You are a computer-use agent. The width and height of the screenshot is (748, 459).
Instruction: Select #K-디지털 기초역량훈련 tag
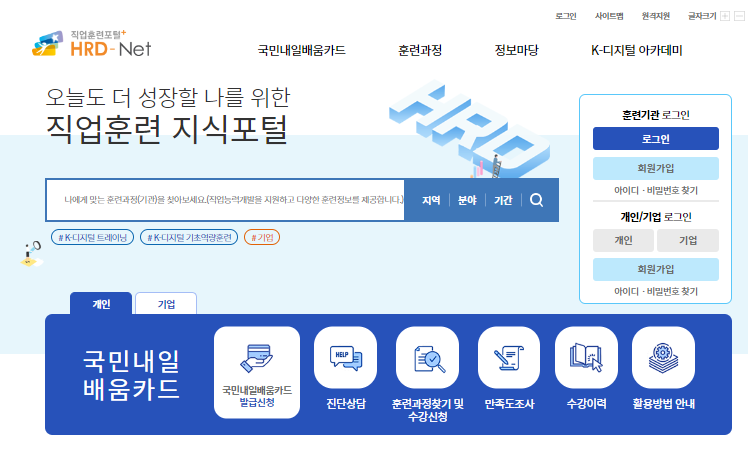click(189, 237)
